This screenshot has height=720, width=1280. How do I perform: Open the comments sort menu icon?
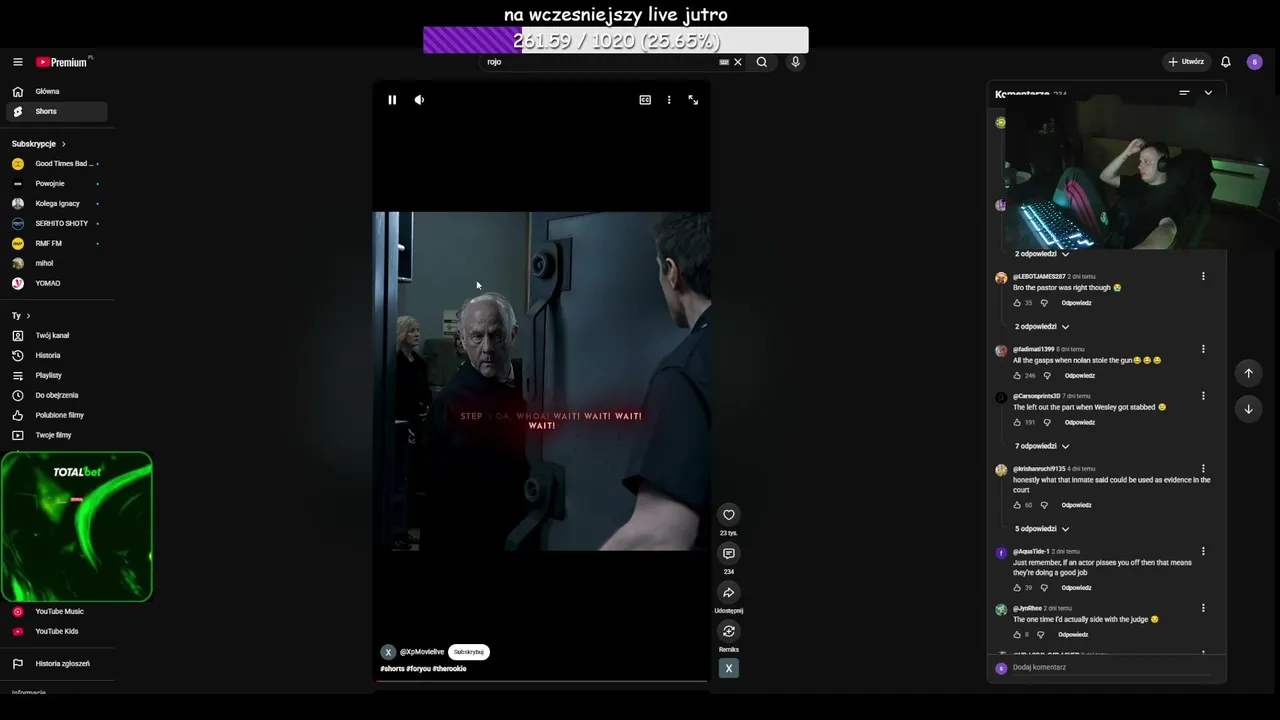pyautogui.click(x=1184, y=93)
